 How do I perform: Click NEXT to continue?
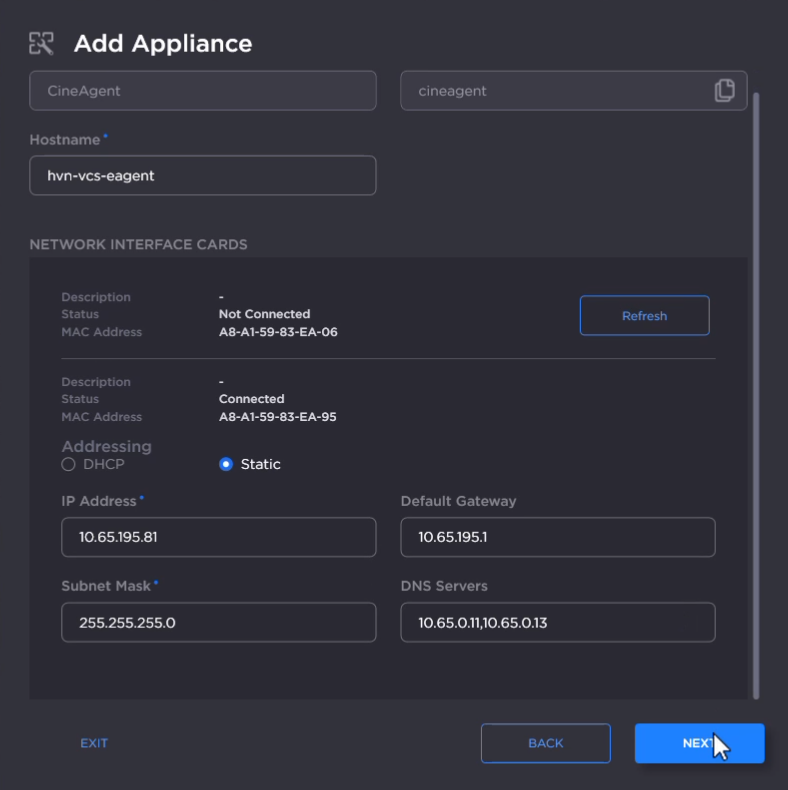tap(699, 743)
